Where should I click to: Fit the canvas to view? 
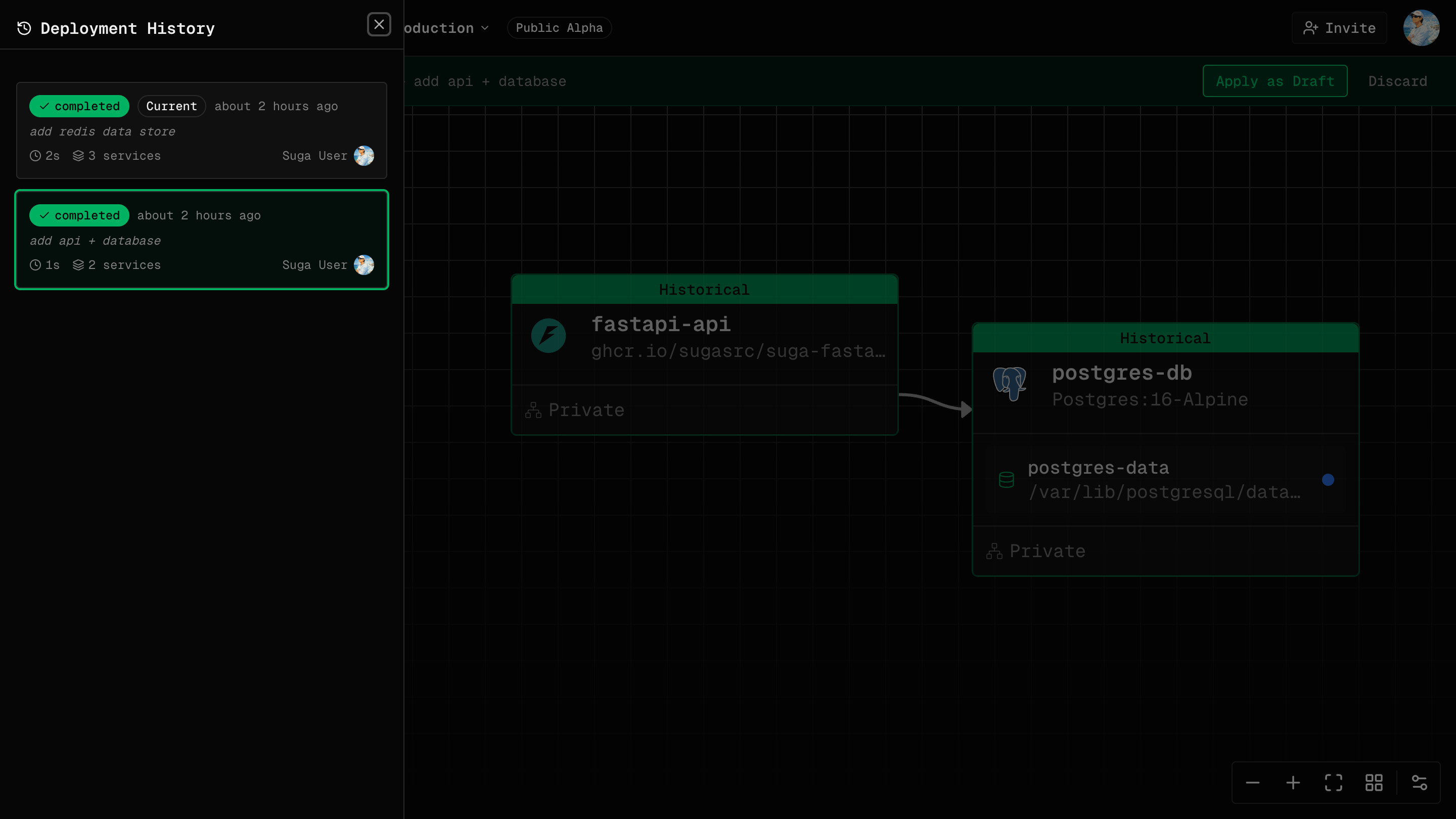pyautogui.click(x=1333, y=782)
